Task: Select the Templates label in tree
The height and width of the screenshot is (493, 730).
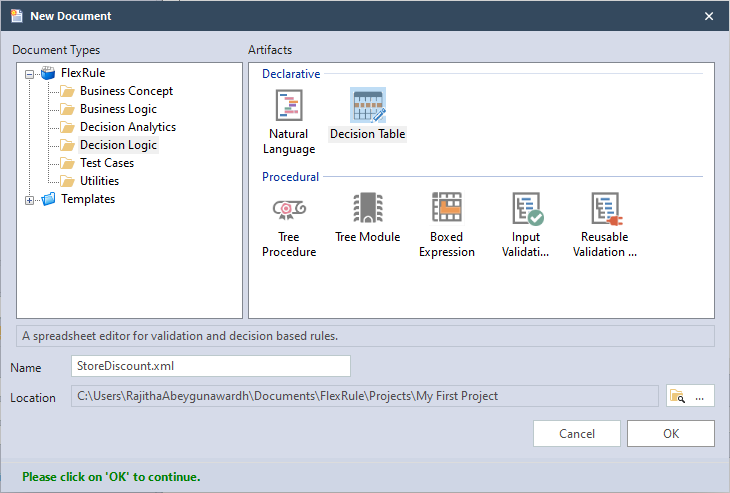Action: (88, 199)
